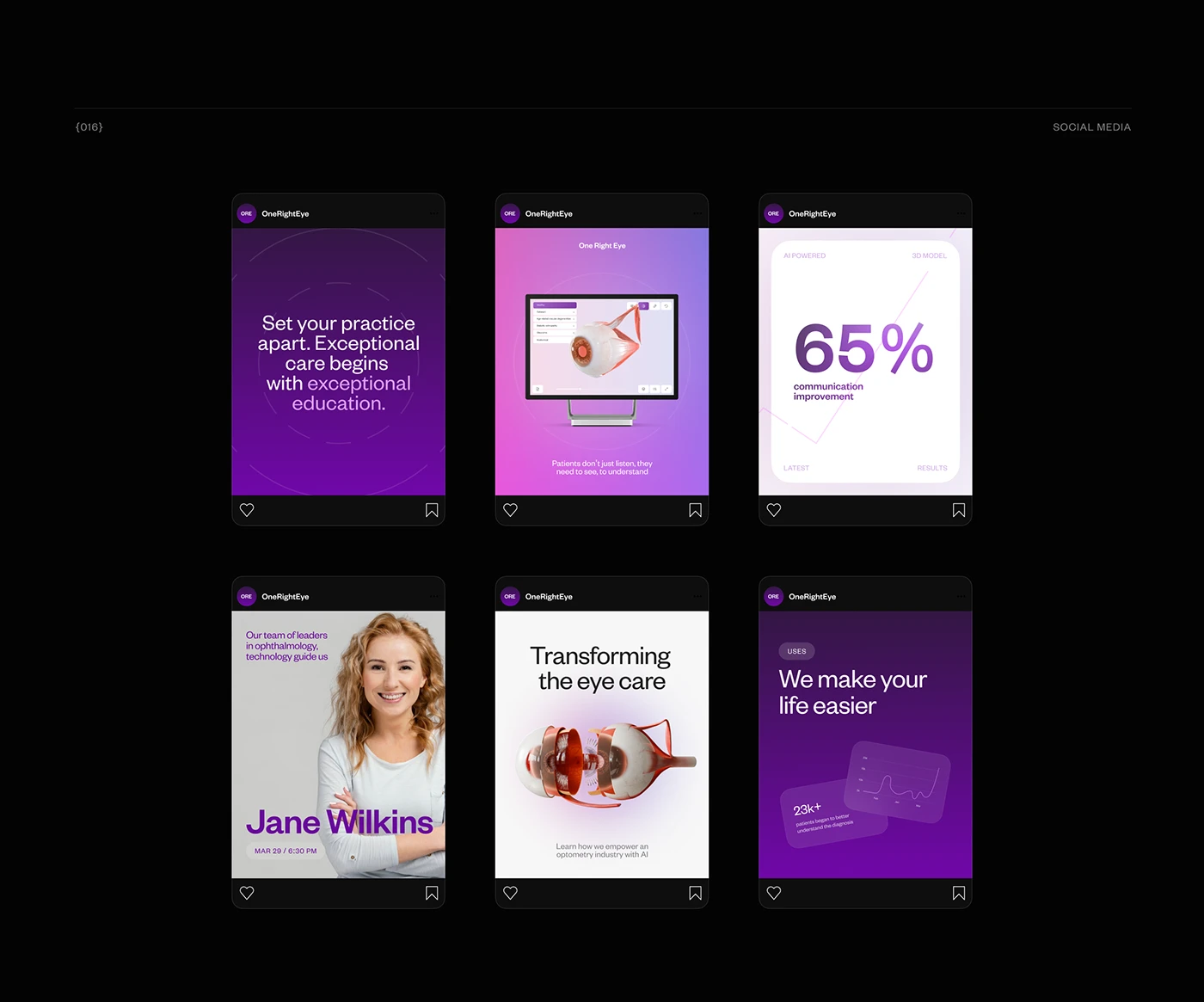
Task: Bookmark the "Set your practice apart" post
Action: (x=432, y=510)
